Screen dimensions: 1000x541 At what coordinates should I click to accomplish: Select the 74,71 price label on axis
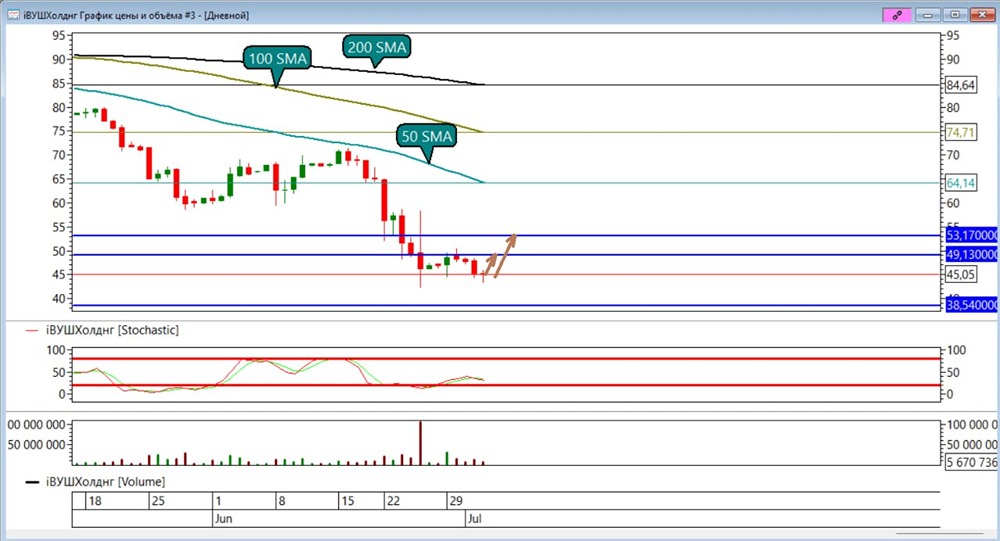(960, 133)
